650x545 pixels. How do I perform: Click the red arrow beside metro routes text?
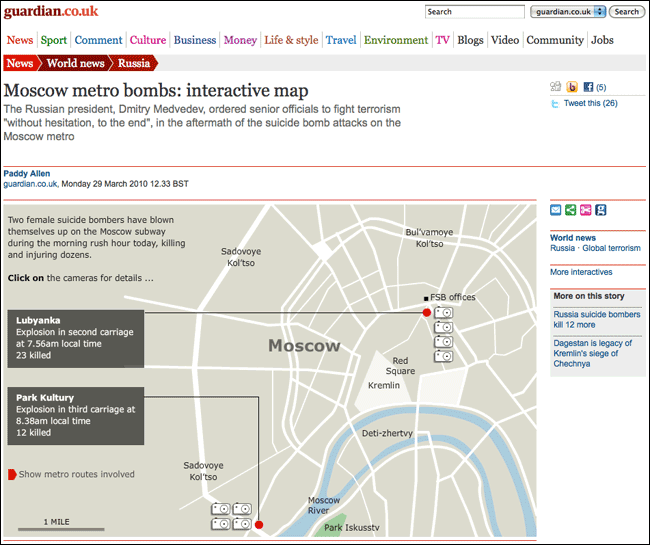tap(12, 474)
